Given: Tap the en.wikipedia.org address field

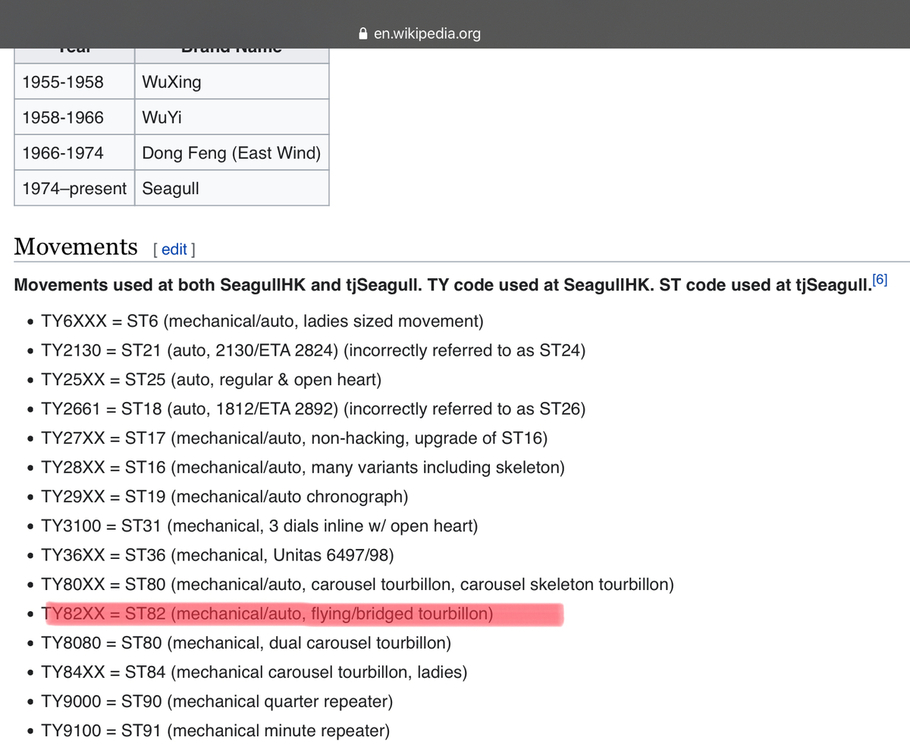Looking at the screenshot, I should point(427,33).
